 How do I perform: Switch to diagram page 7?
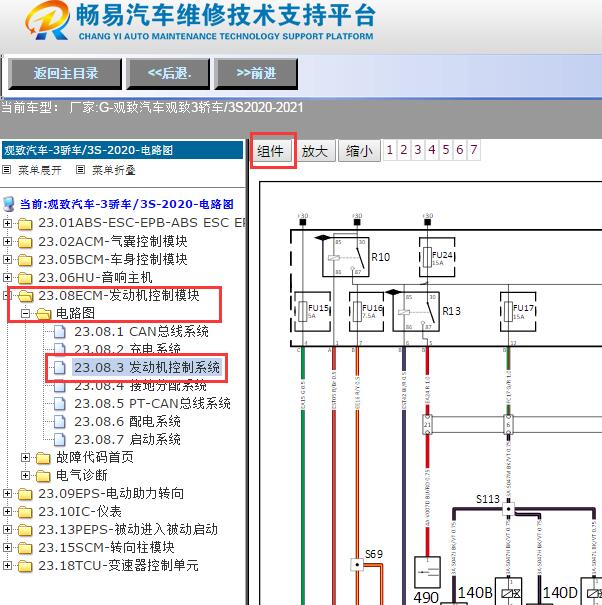(474, 150)
